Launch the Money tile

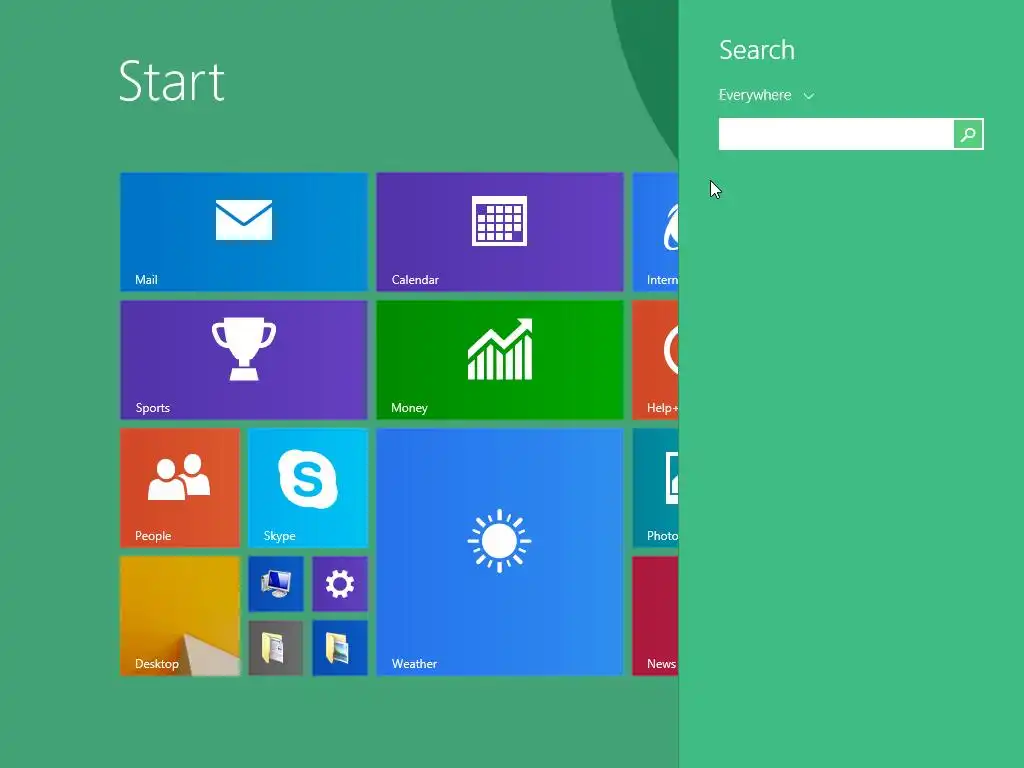click(500, 360)
